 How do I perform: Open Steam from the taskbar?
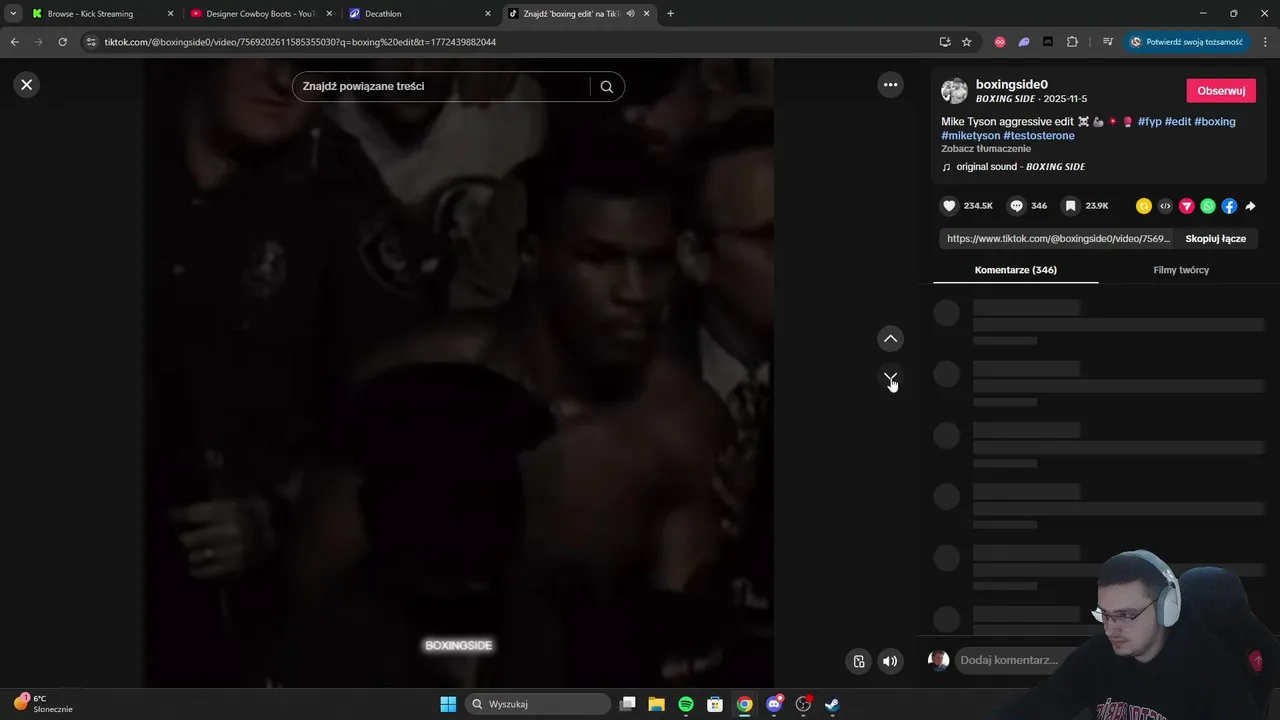832,704
